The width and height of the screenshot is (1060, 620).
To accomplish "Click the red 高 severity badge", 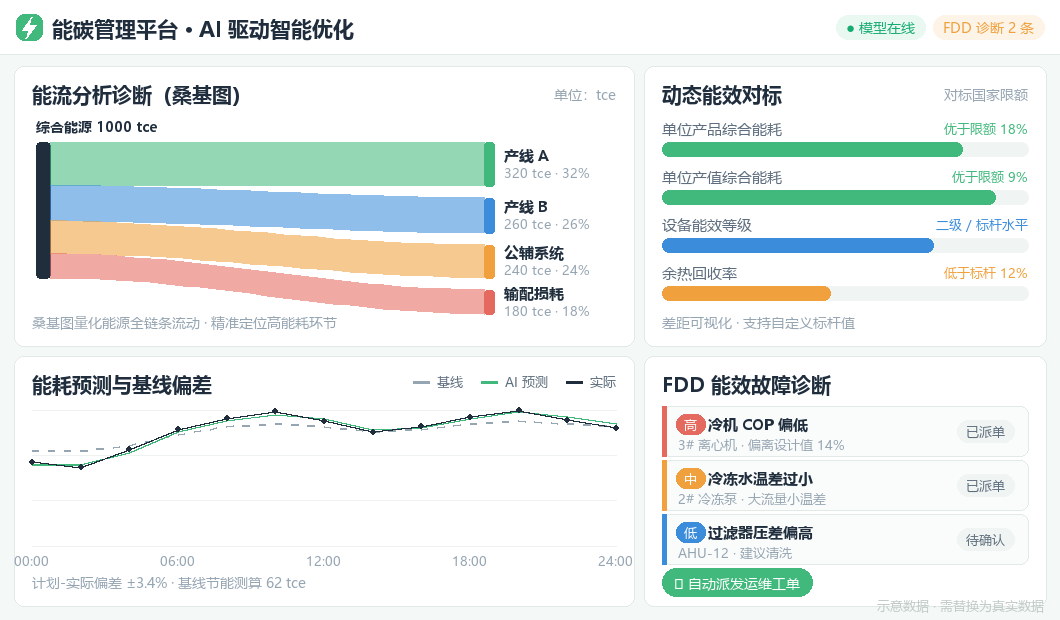I will 690,425.
